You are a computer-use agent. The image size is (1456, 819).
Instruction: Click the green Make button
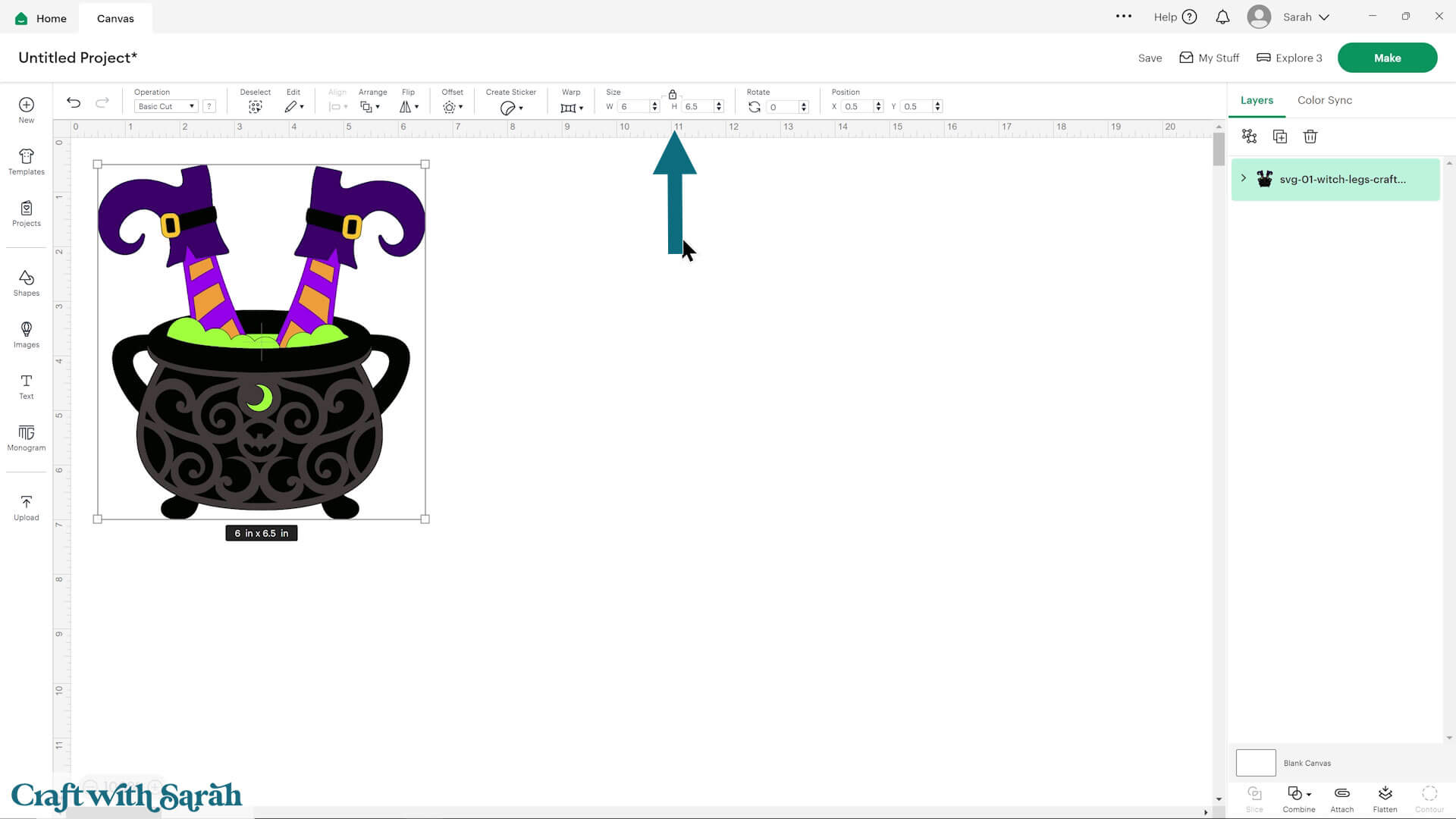click(1387, 57)
